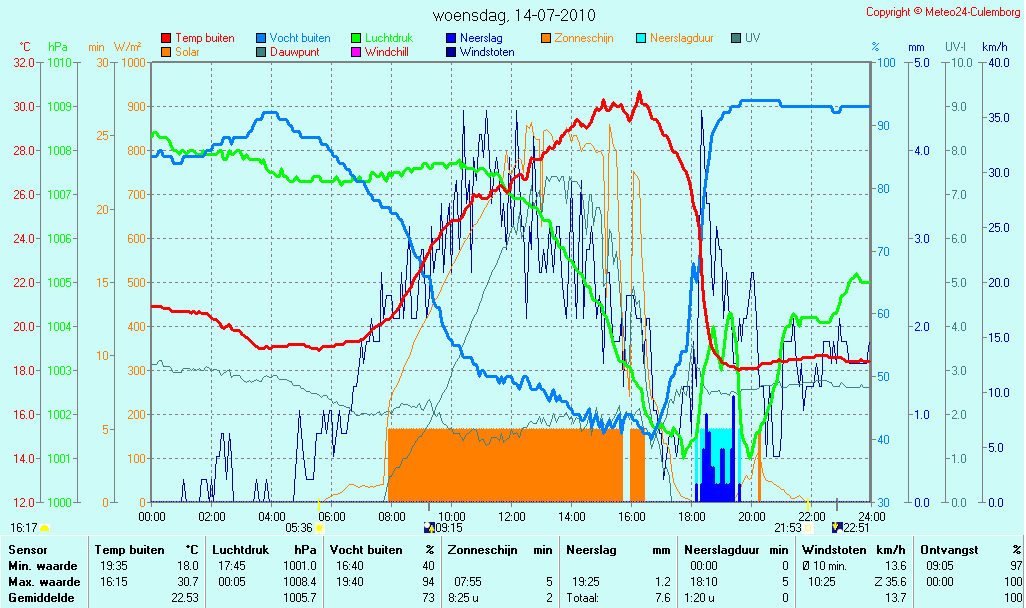Viewport: 1026px width, 608px height.
Task: Click the red Temp buiten legend swatch
Action: pos(166,39)
